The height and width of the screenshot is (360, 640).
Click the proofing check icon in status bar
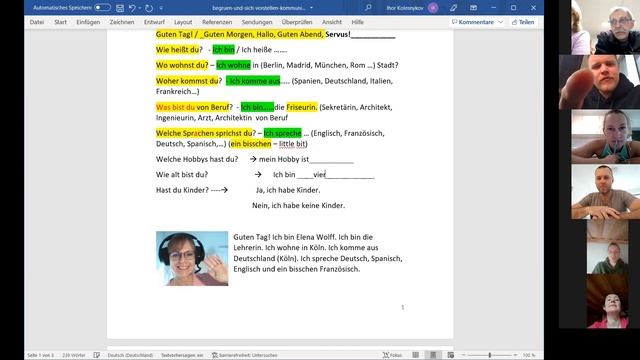[x=97, y=355]
